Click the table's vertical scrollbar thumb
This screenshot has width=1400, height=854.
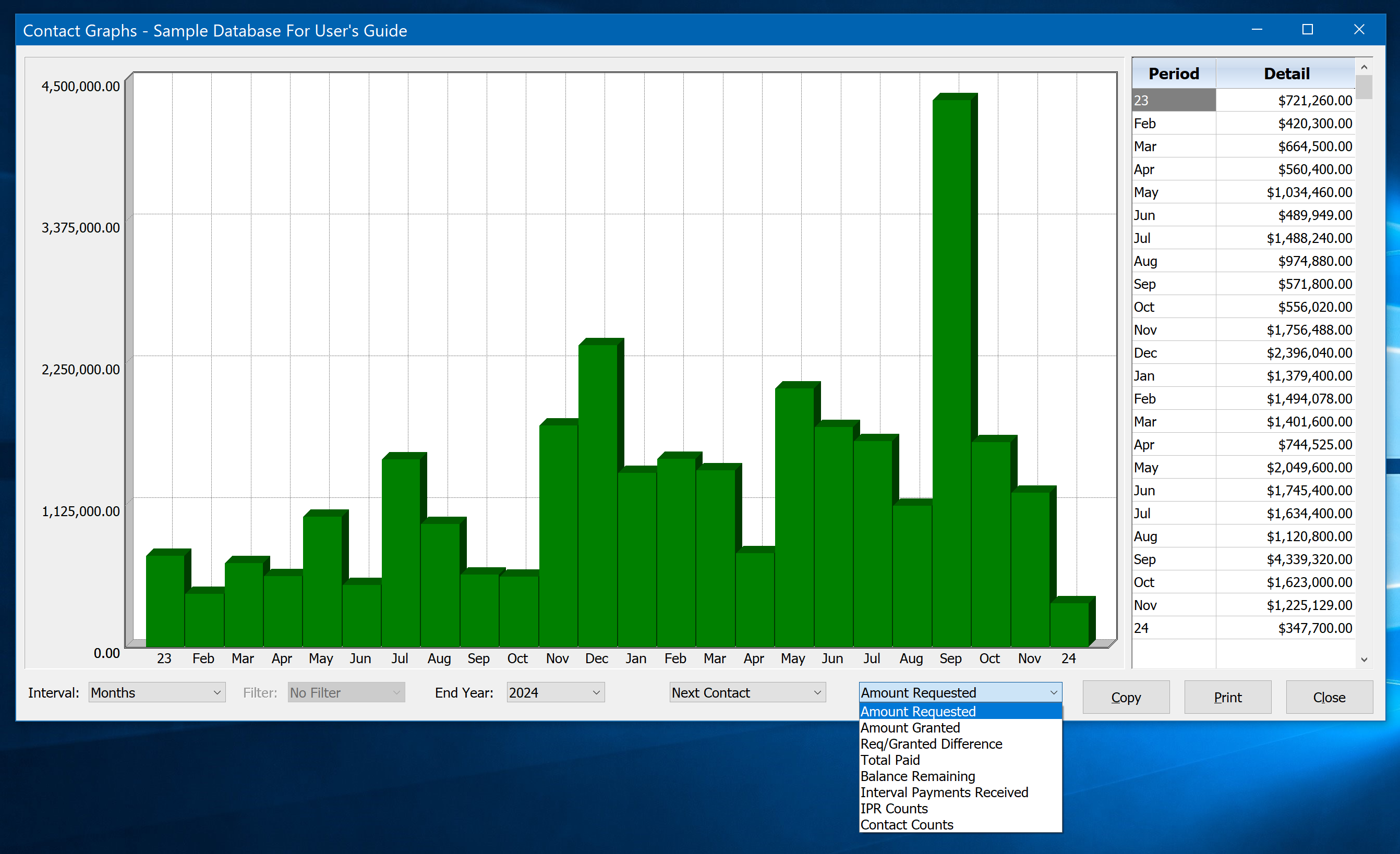click(x=1363, y=87)
